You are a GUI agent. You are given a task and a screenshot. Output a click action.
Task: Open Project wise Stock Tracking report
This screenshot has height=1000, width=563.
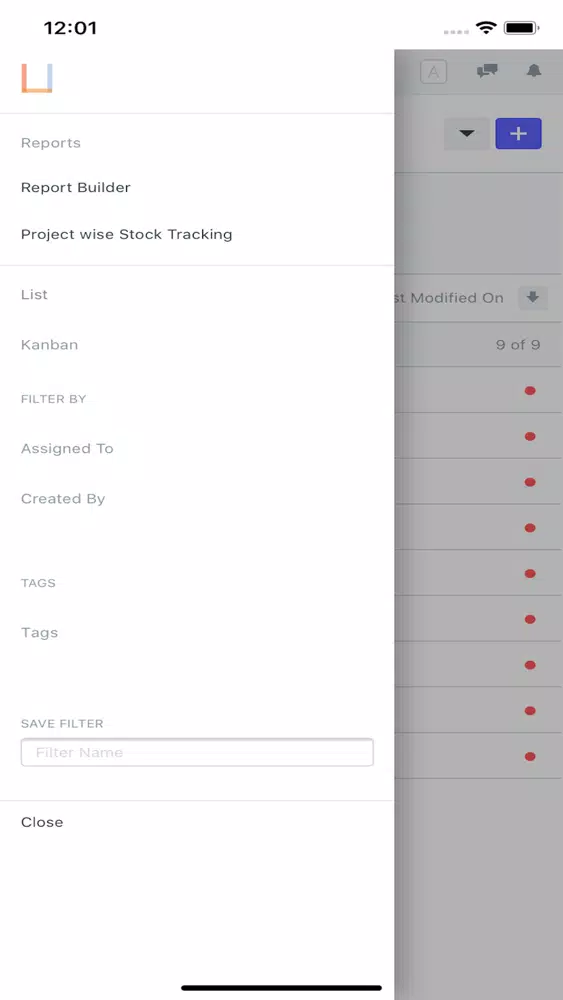[x=127, y=234]
